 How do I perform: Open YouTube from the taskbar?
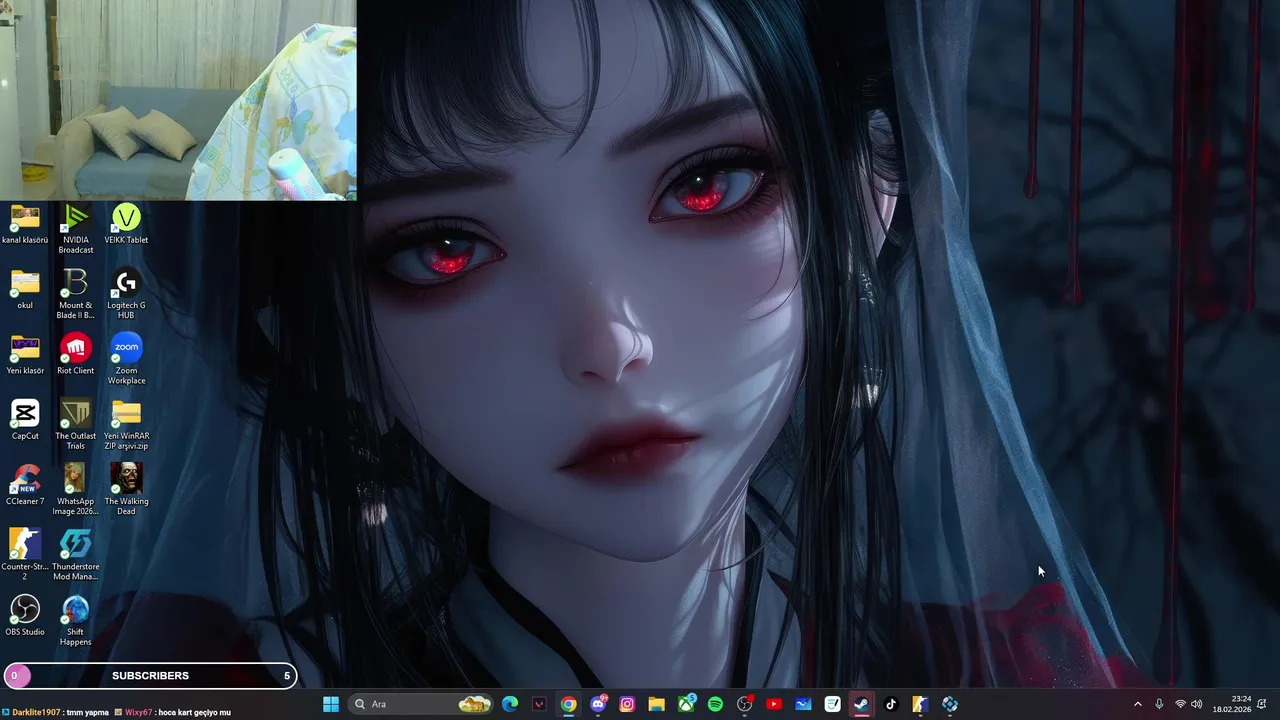click(x=774, y=704)
